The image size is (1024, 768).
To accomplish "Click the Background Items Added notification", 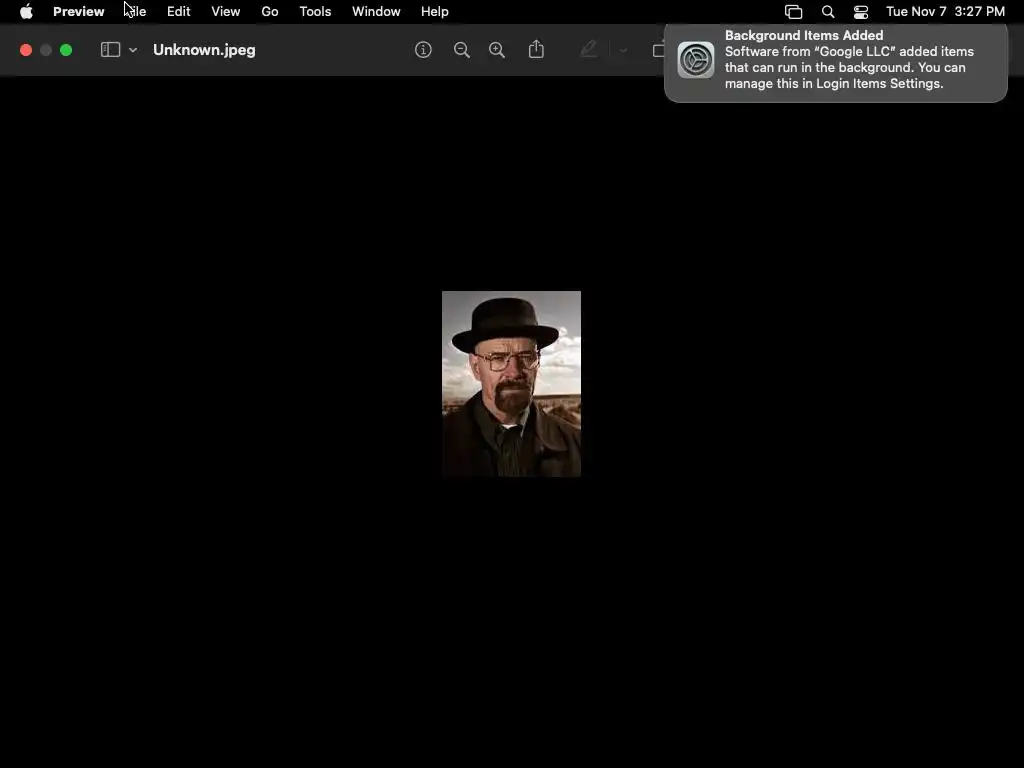I will [x=836, y=63].
